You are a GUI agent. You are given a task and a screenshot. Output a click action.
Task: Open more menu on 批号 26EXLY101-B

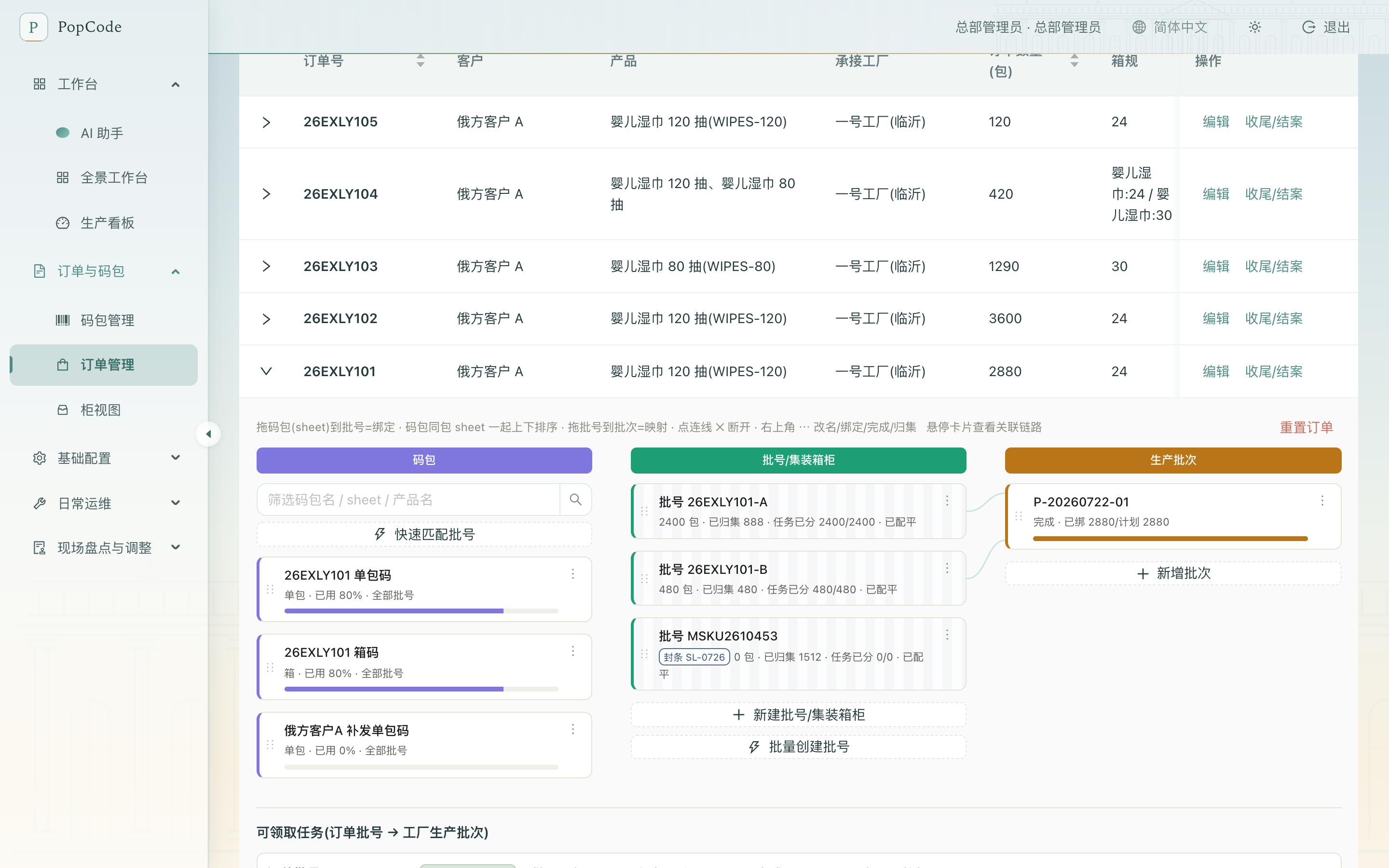(x=947, y=569)
